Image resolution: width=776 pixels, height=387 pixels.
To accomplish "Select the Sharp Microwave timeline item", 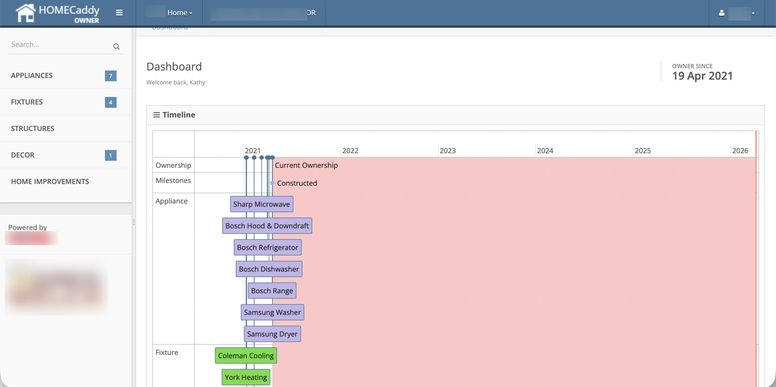I will coord(262,204).
